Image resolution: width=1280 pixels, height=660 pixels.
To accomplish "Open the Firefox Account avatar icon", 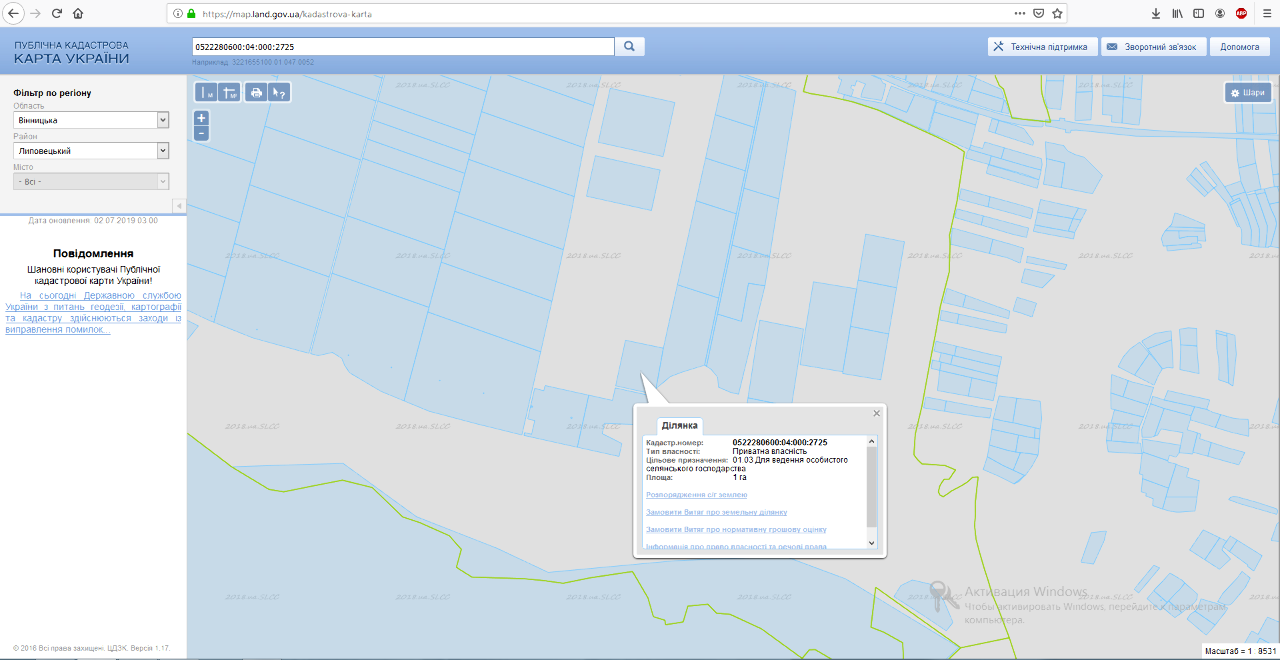I will [x=1220, y=14].
